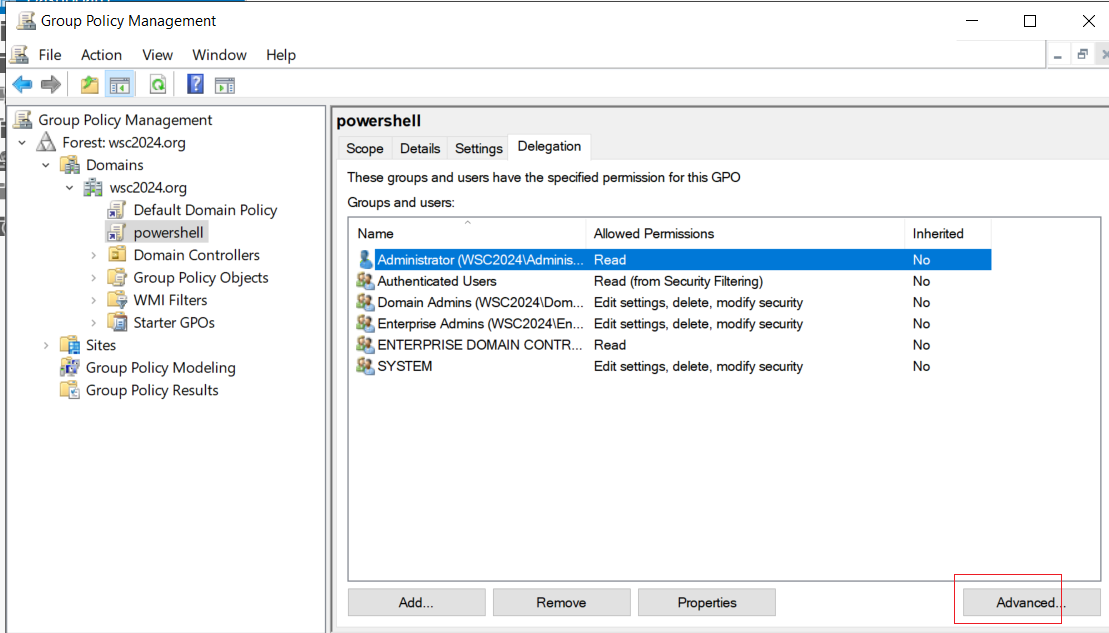Click the Forward arrow toolbar icon

pyautogui.click(x=51, y=85)
